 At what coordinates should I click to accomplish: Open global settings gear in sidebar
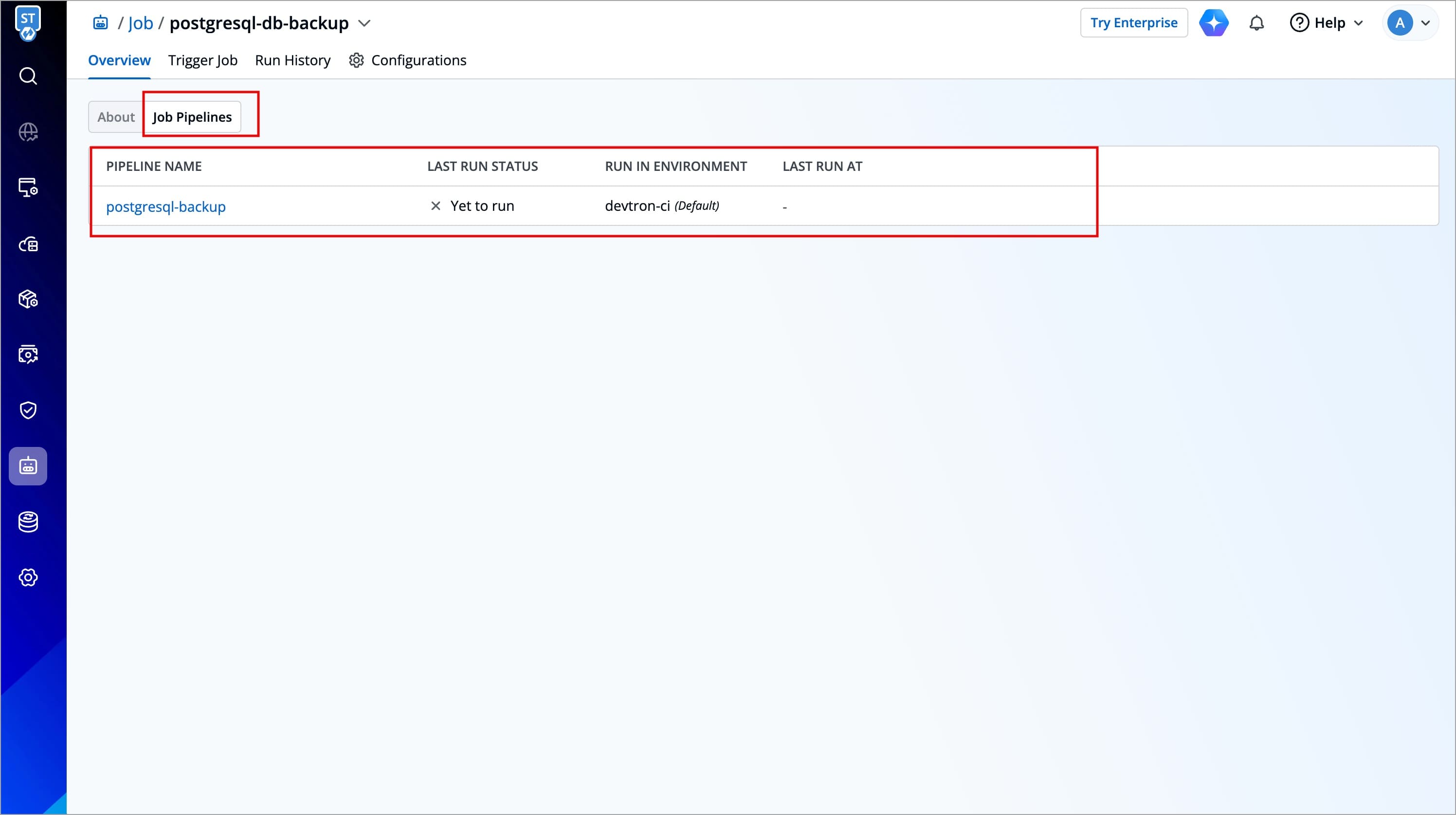pyautogui.click(x=28, y=577)
